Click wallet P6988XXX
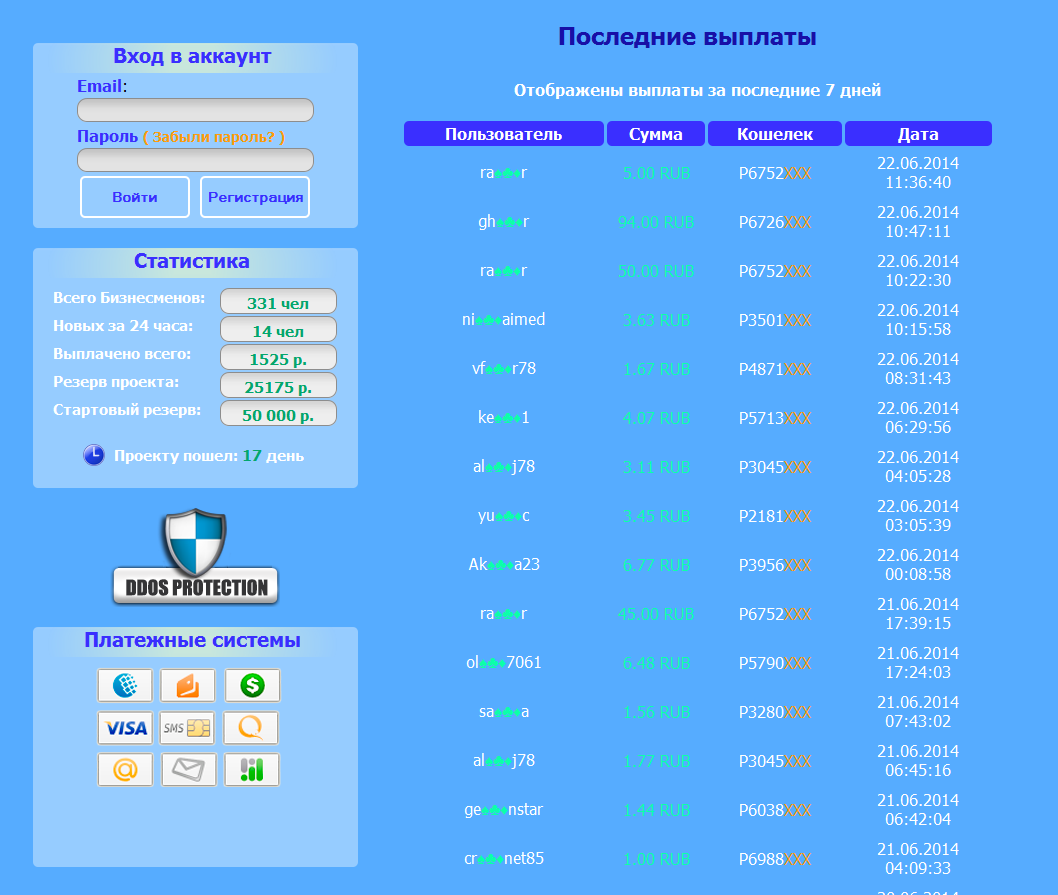 (775, 859)
